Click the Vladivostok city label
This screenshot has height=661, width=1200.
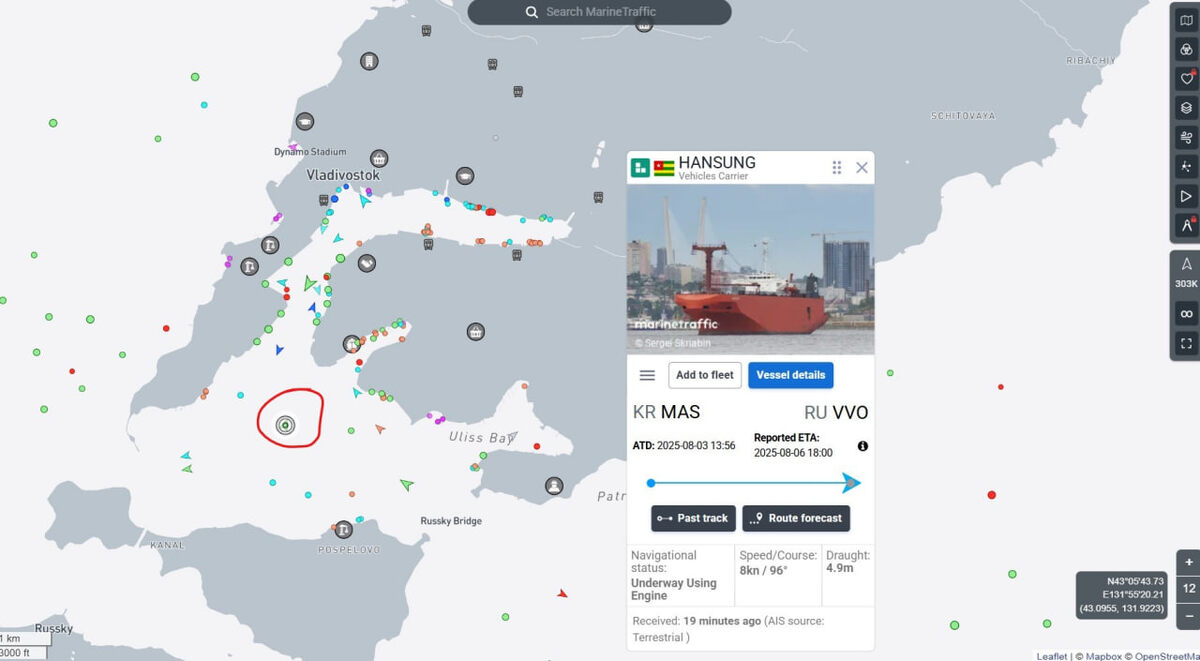(x=343, y=175)
